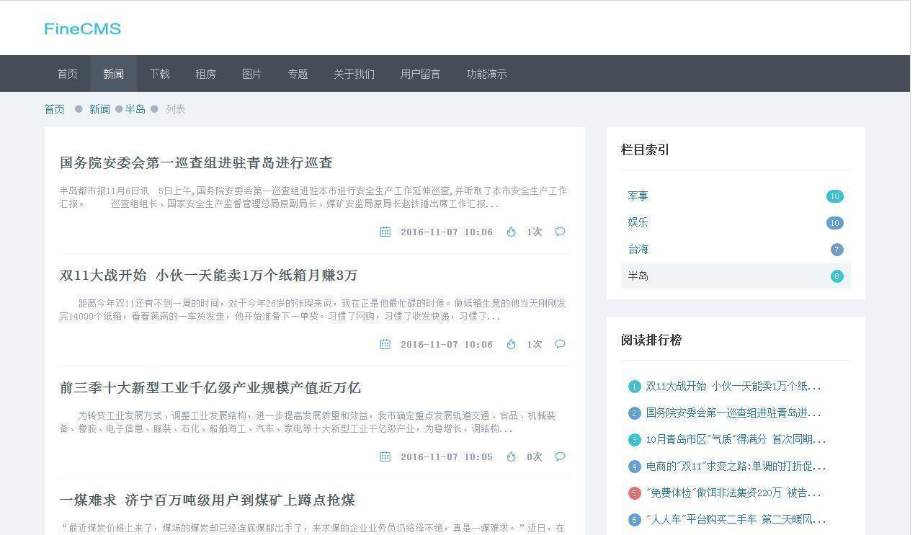Screen dimensions: 912x535
Task: Click 列表 breadcrumb text
Action: [175, 109]
